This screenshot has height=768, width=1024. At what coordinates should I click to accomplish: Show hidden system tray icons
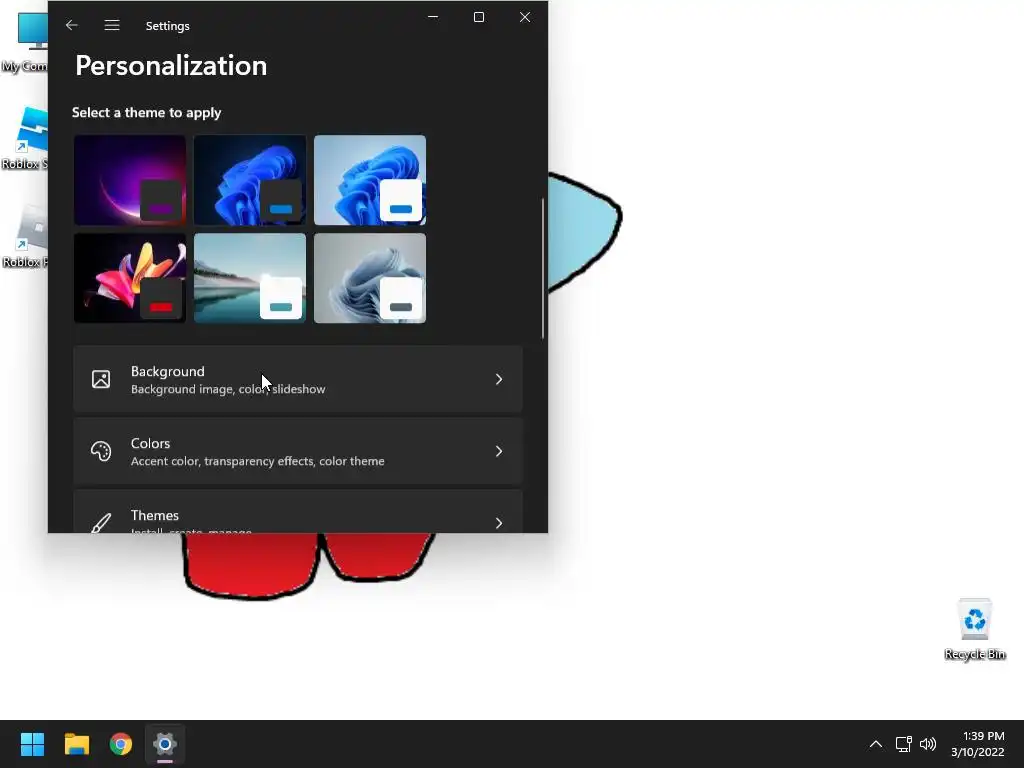click(876, 744)
